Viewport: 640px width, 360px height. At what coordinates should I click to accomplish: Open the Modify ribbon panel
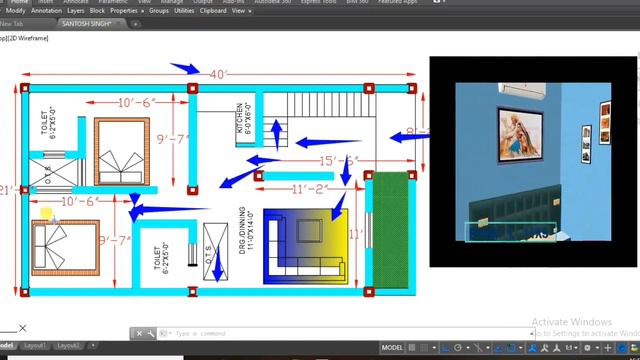pos(16,11)
